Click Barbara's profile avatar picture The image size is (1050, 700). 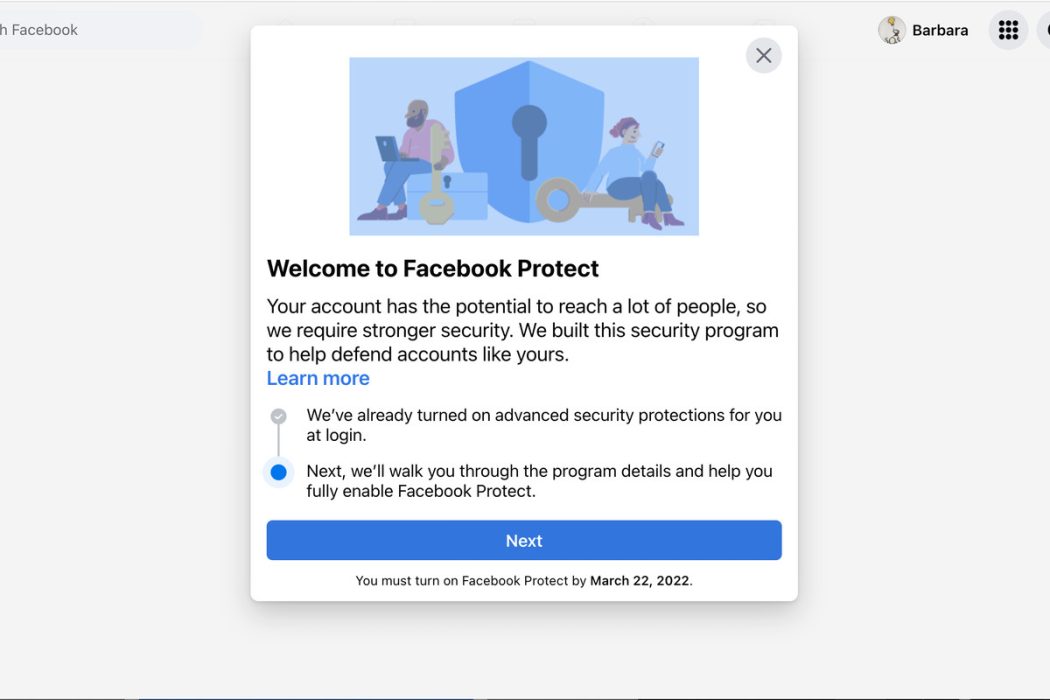click(892, 30)
